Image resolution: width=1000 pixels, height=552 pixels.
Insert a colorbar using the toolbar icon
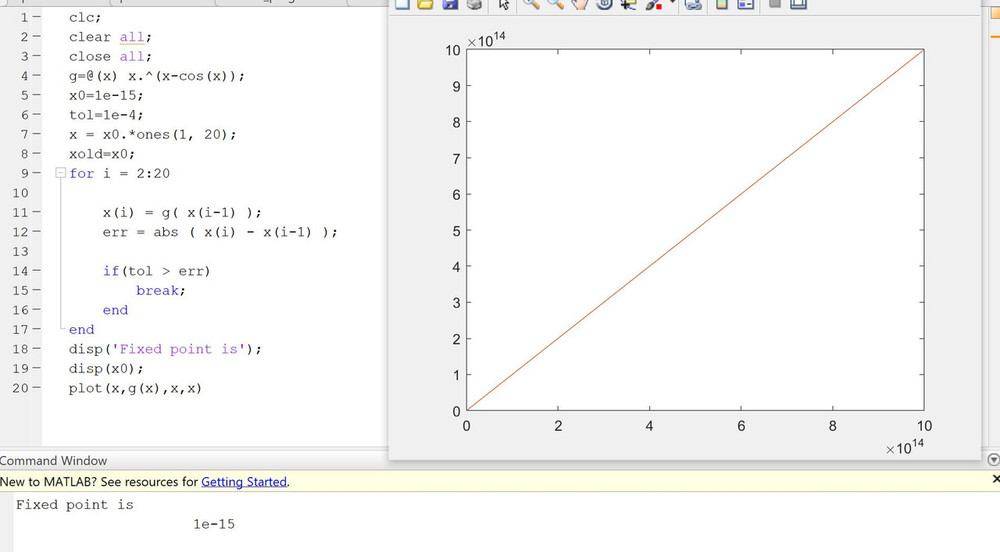(x=721, y=4)
